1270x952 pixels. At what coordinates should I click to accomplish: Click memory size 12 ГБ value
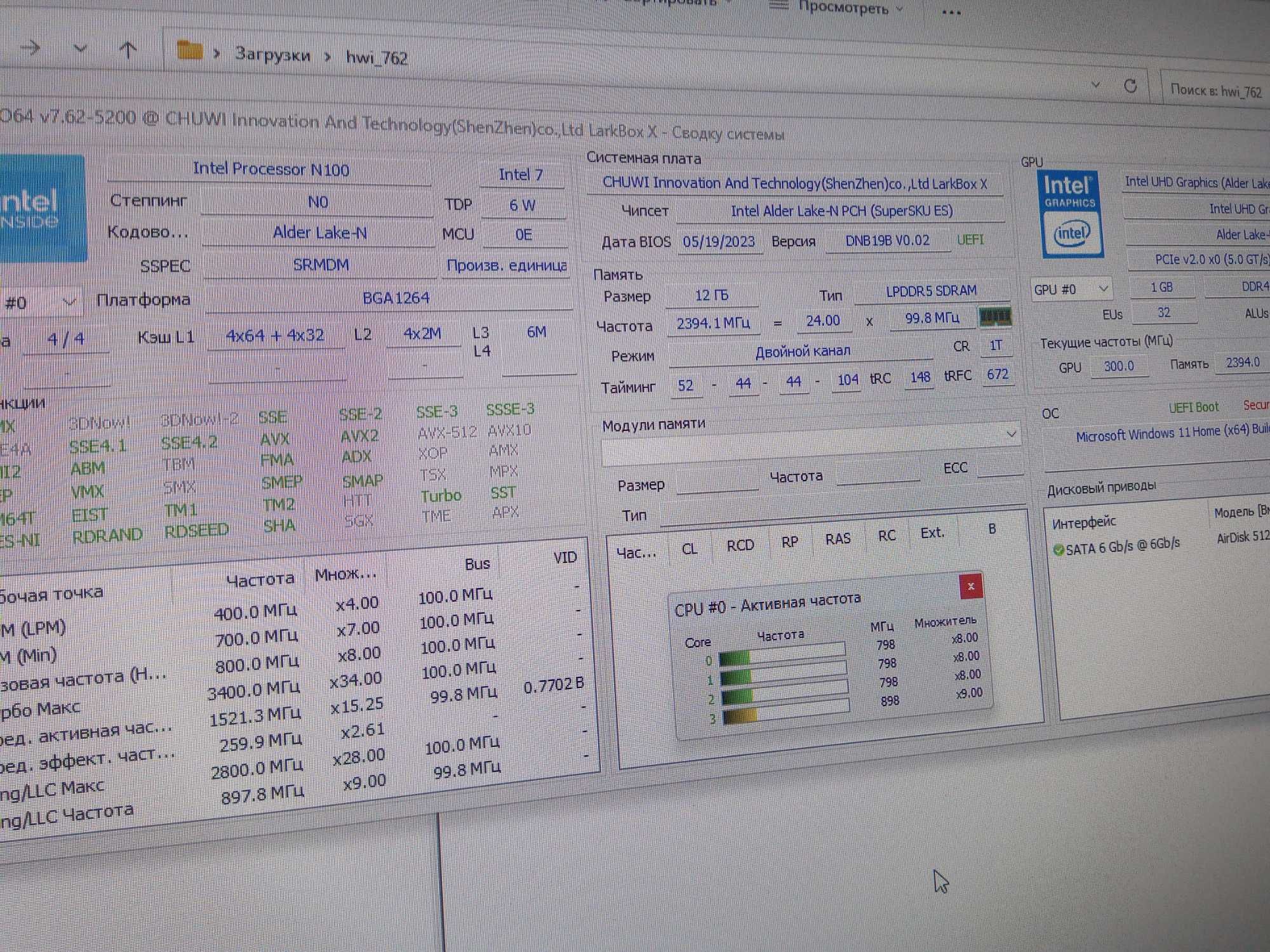(x=711, y=295)
